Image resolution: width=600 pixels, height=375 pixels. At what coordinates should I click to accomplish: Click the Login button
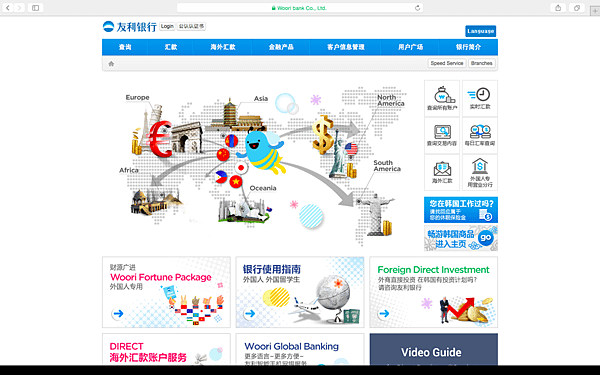[167, 26]
